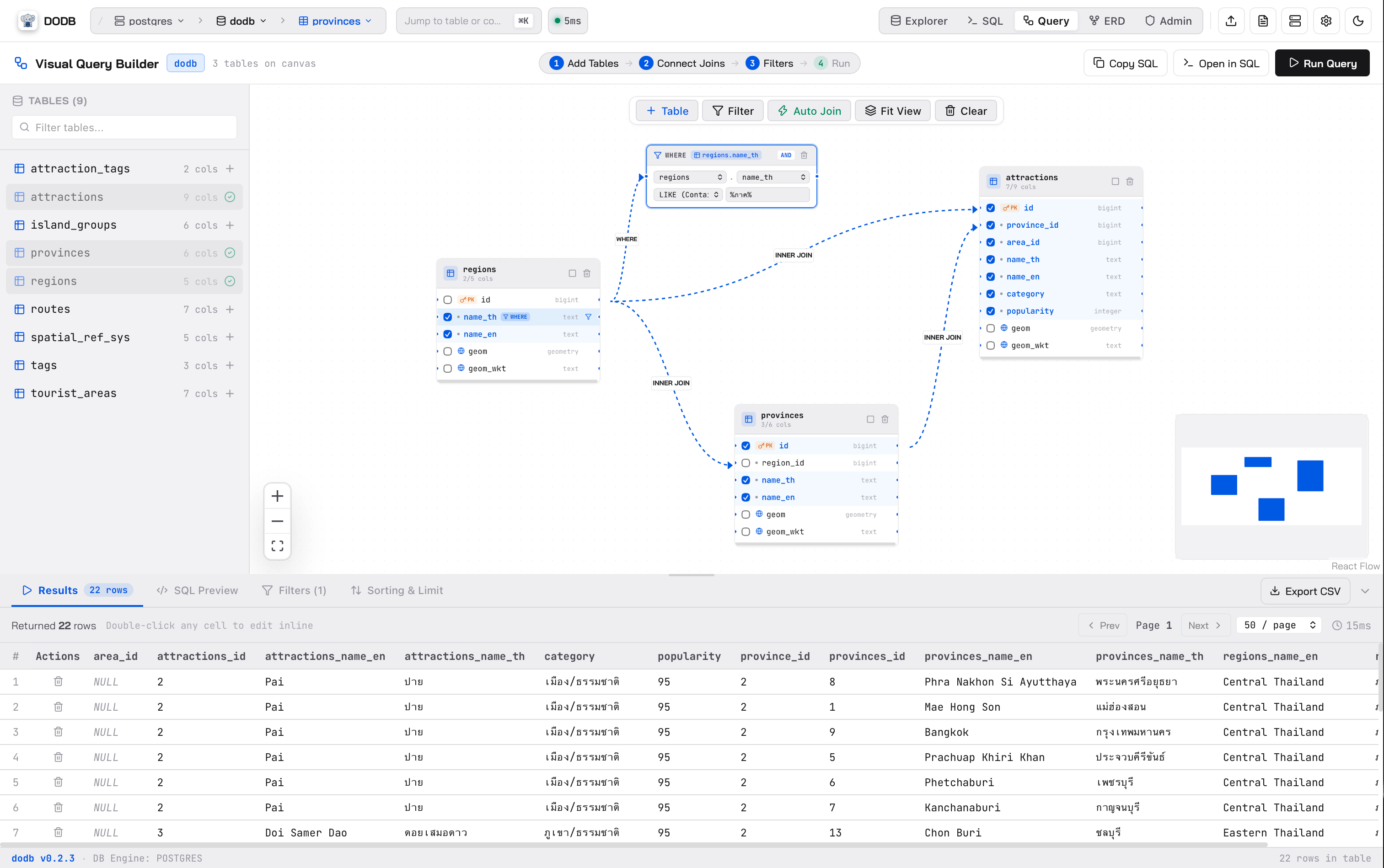The image size is (1384, 868).
Task: Click the DODB logo icon
Action: (27, 21)
